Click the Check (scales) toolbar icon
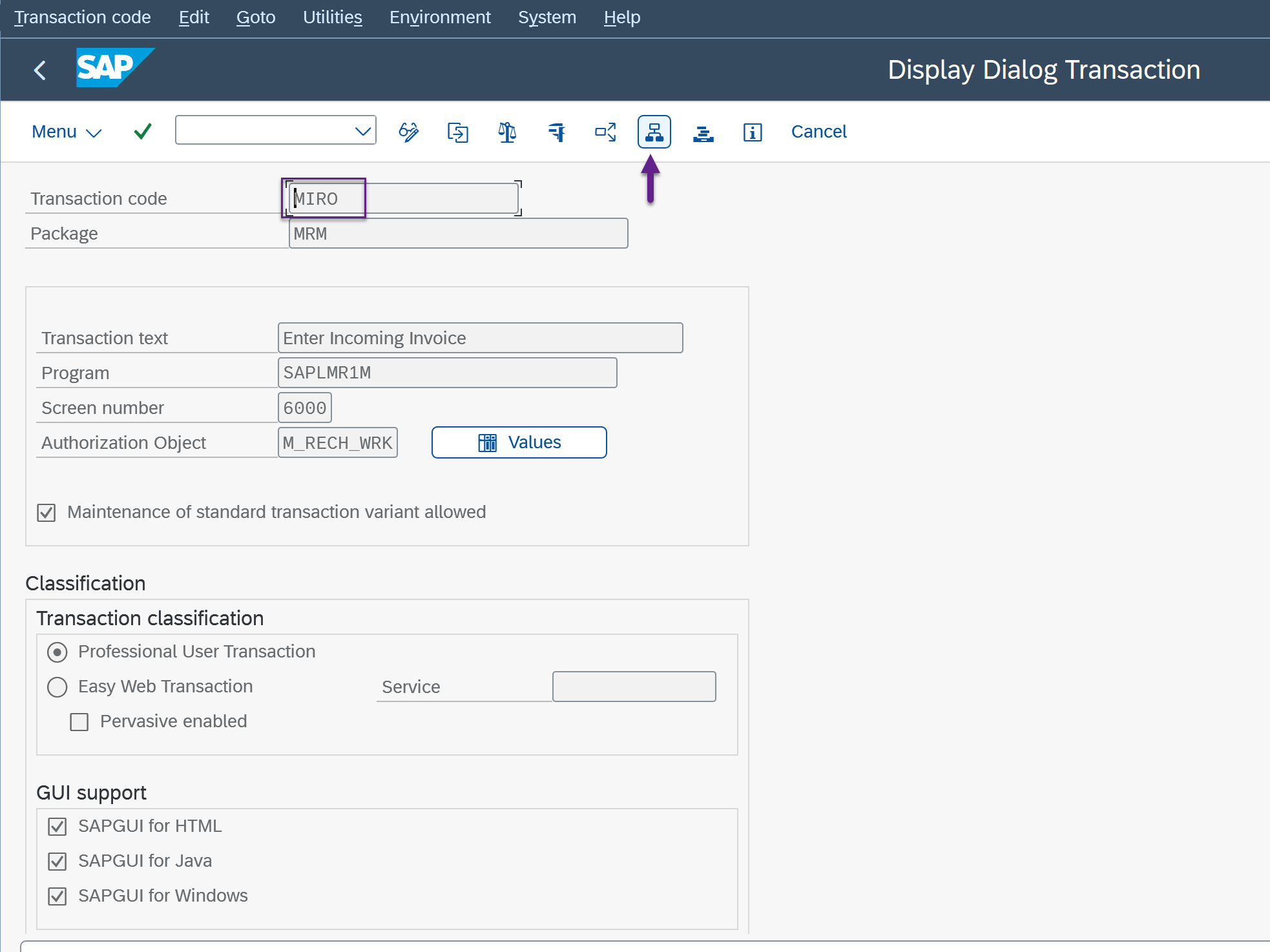The height and width of the screenshot is (952, 1270). point(507,132)
